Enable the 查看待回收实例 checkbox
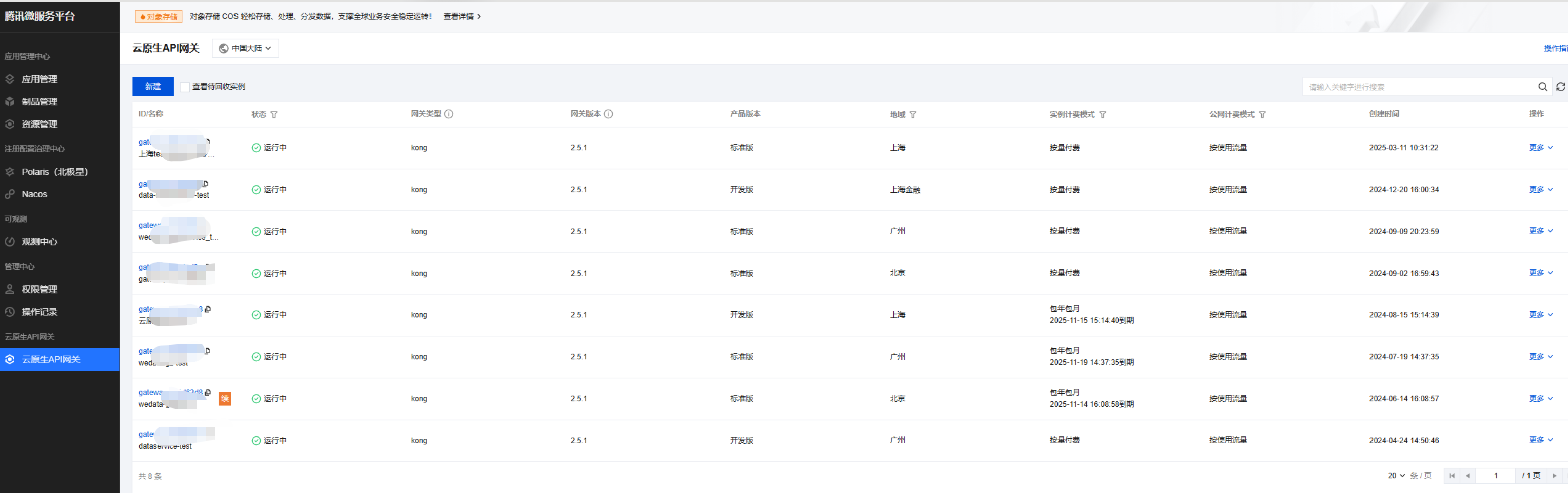The image size is (1568, 493). coord(185,87)
